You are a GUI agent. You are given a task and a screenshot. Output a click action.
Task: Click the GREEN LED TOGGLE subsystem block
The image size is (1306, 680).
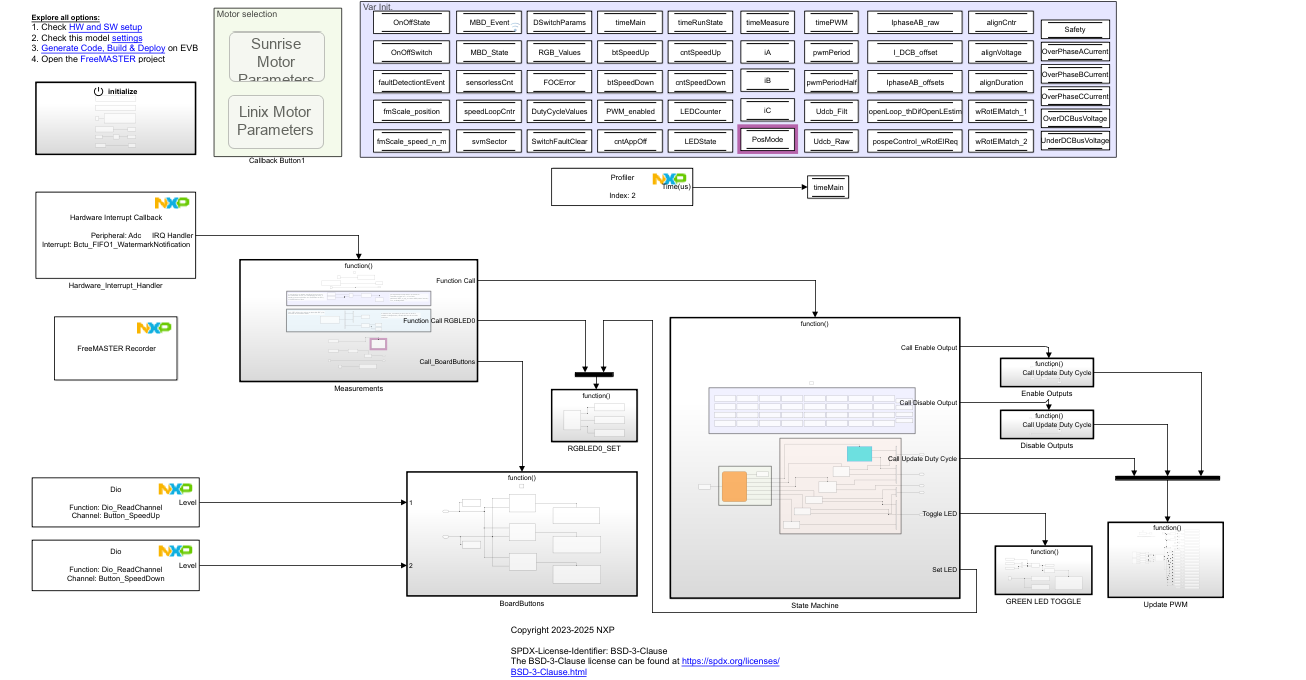pyautogui.click(x=1043, y=570)
